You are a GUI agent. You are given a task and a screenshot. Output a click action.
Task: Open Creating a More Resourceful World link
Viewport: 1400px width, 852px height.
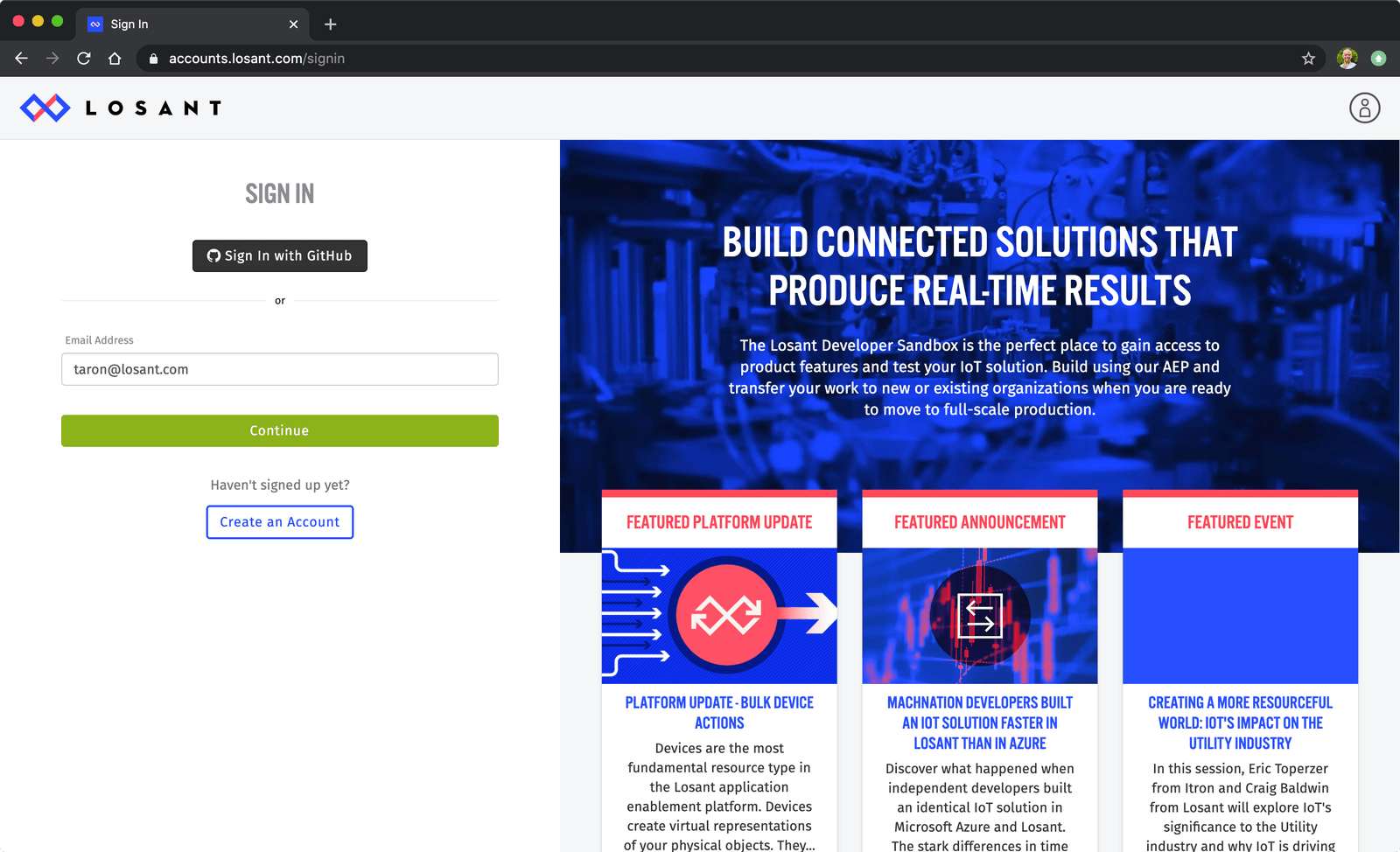click(x=1240, y=723)
